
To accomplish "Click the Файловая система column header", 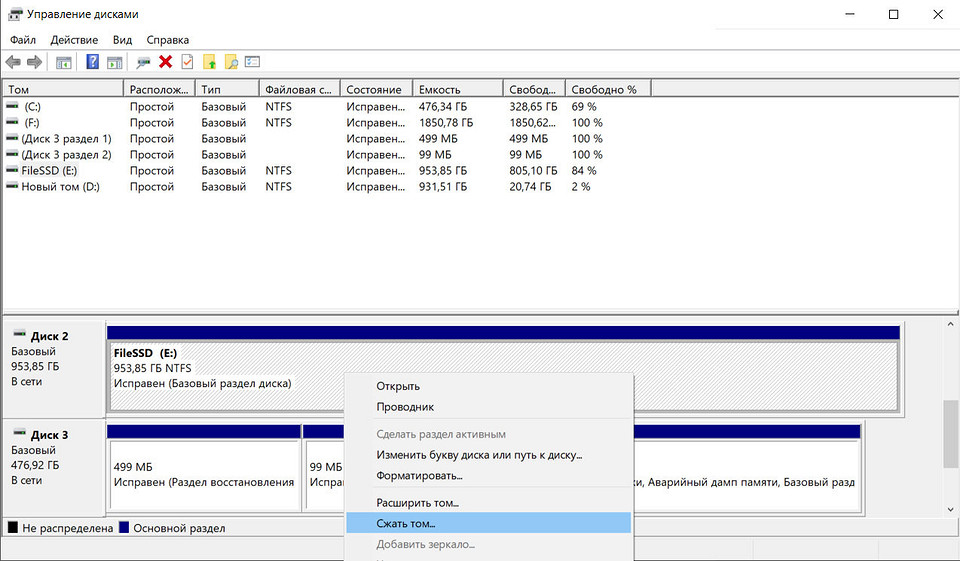I will tap(299, 89).
